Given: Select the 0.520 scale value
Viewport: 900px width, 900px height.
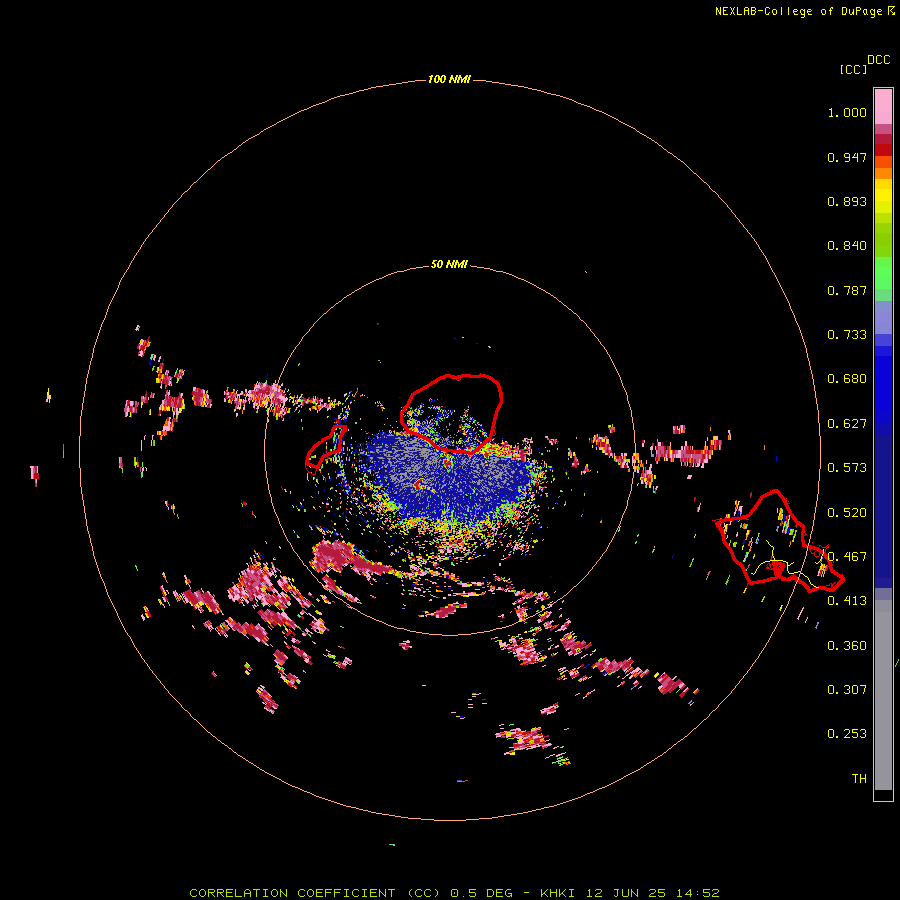Looking at the screenshot, I should tap(847, 513).
